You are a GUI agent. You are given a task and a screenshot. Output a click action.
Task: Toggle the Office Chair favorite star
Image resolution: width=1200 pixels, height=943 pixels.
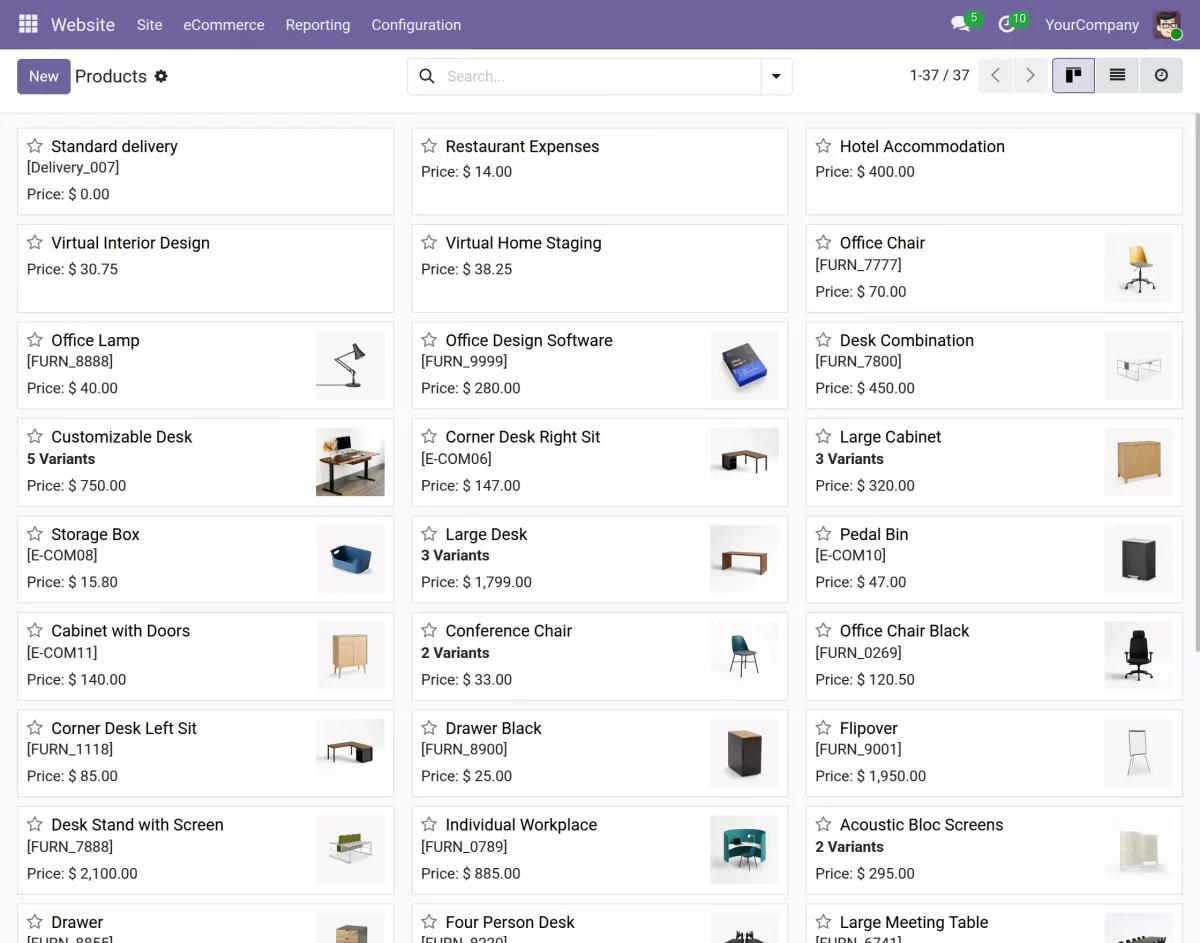[x=823, y=243]
